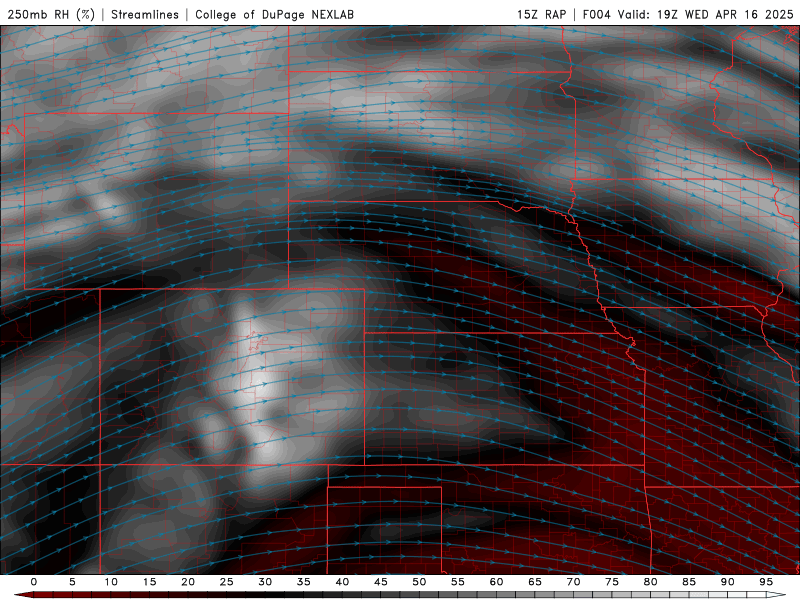The image size is (800, 600).
Task: Click the "F004 Valid: 19Z WED APR 16 2025" text
Action: coord(688,14)
